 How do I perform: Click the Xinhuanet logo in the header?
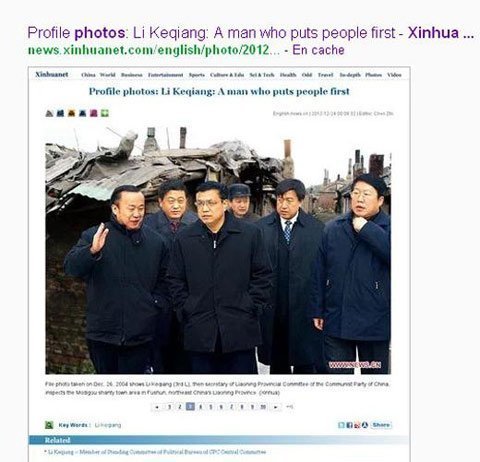tap(52, 74)
